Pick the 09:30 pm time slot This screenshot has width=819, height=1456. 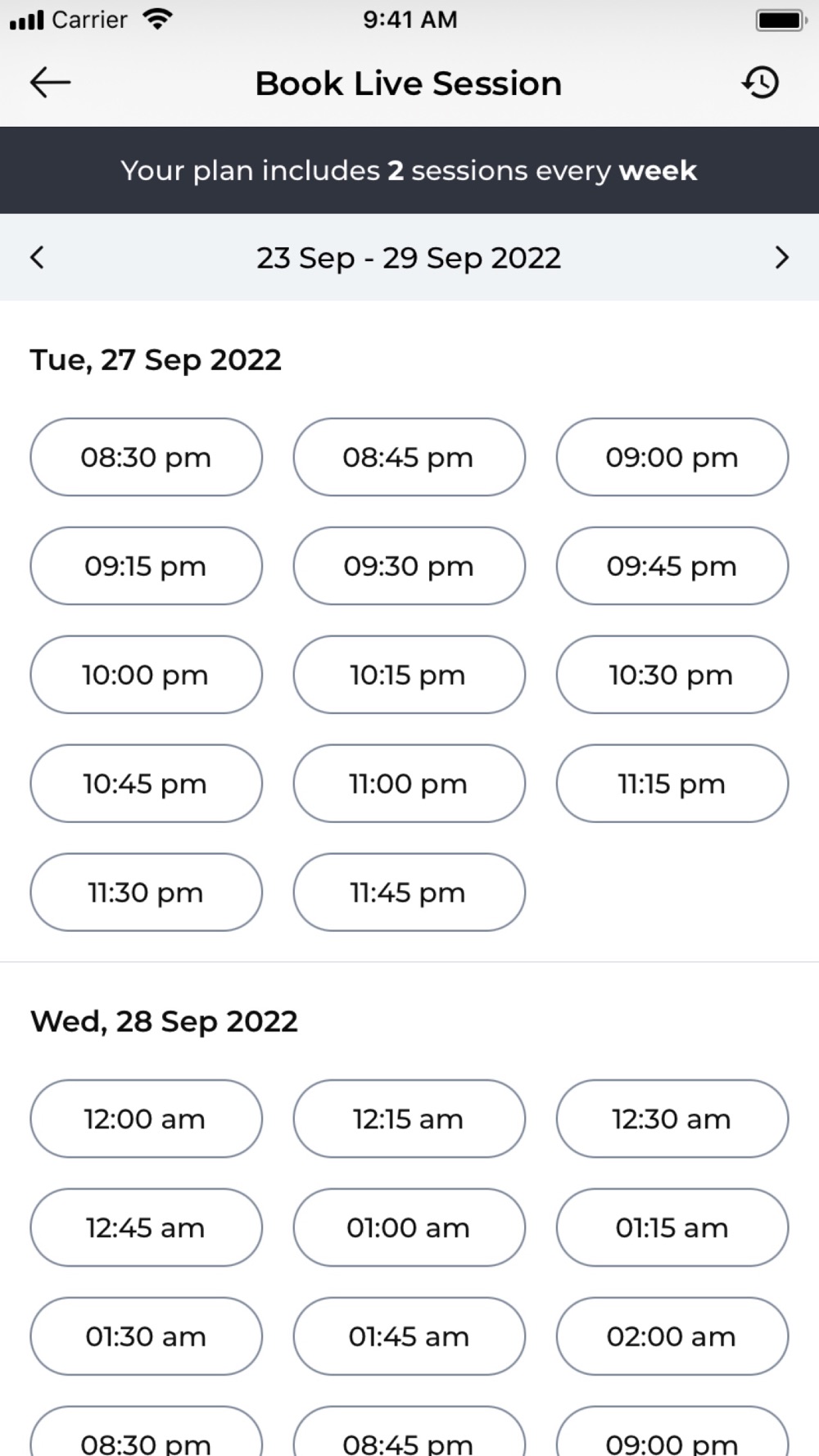pos(409,566)
